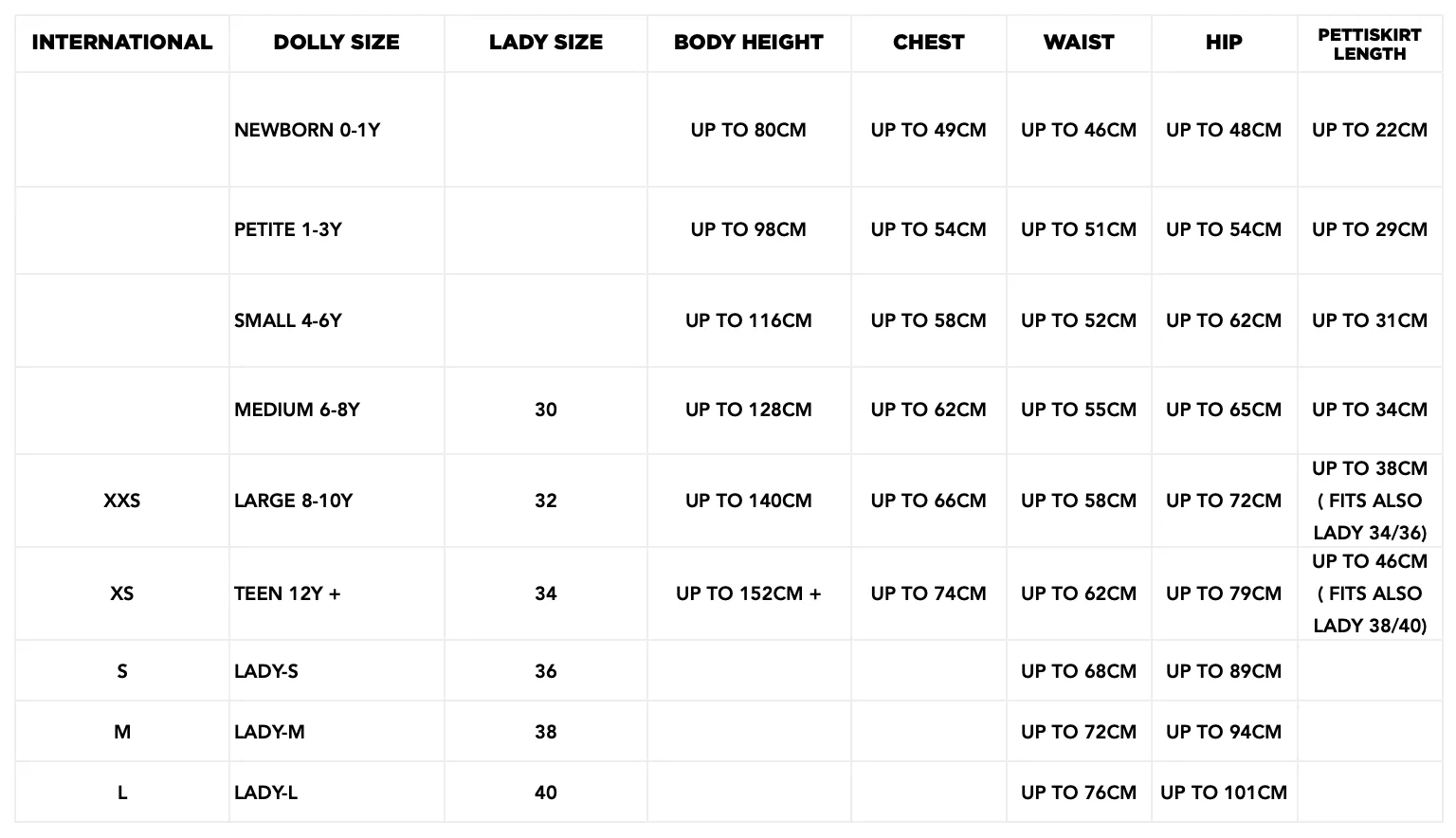Image resolution: width=1456 pixels, height=838 pixels.
Task: Click the SMALL 4-6Y cell
Action: click(288, 320)
